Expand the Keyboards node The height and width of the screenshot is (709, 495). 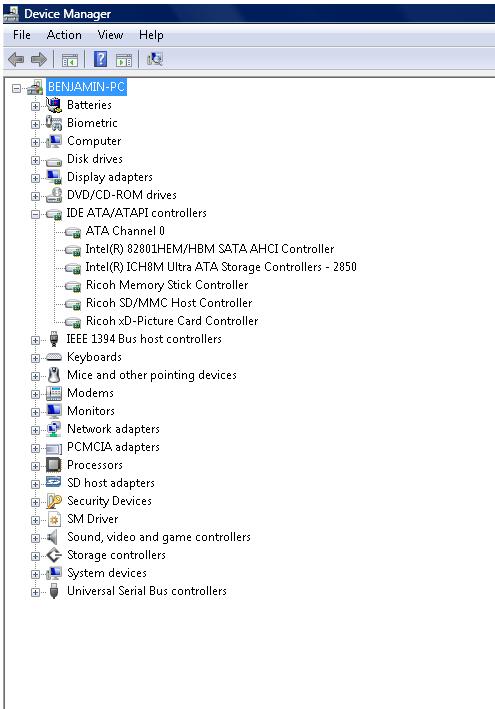coord(35,359)
